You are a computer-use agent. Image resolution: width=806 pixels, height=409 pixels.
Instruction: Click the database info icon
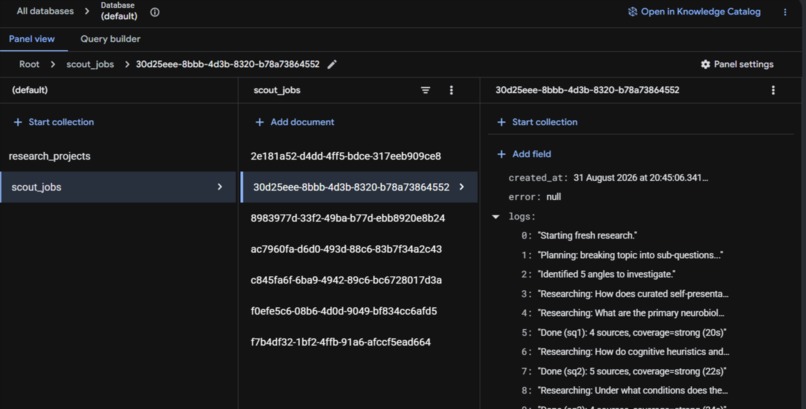[x=155, y=12]
